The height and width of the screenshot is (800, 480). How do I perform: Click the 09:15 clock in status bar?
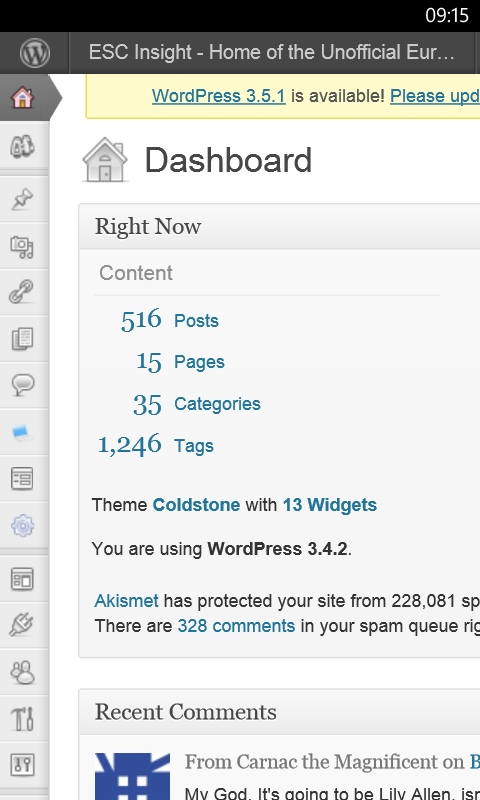[x=447, y=15]
